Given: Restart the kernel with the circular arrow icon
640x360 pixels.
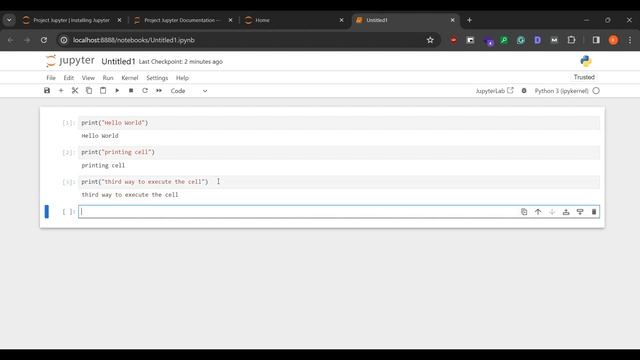Looking at the screenshot, I should 145,91.
